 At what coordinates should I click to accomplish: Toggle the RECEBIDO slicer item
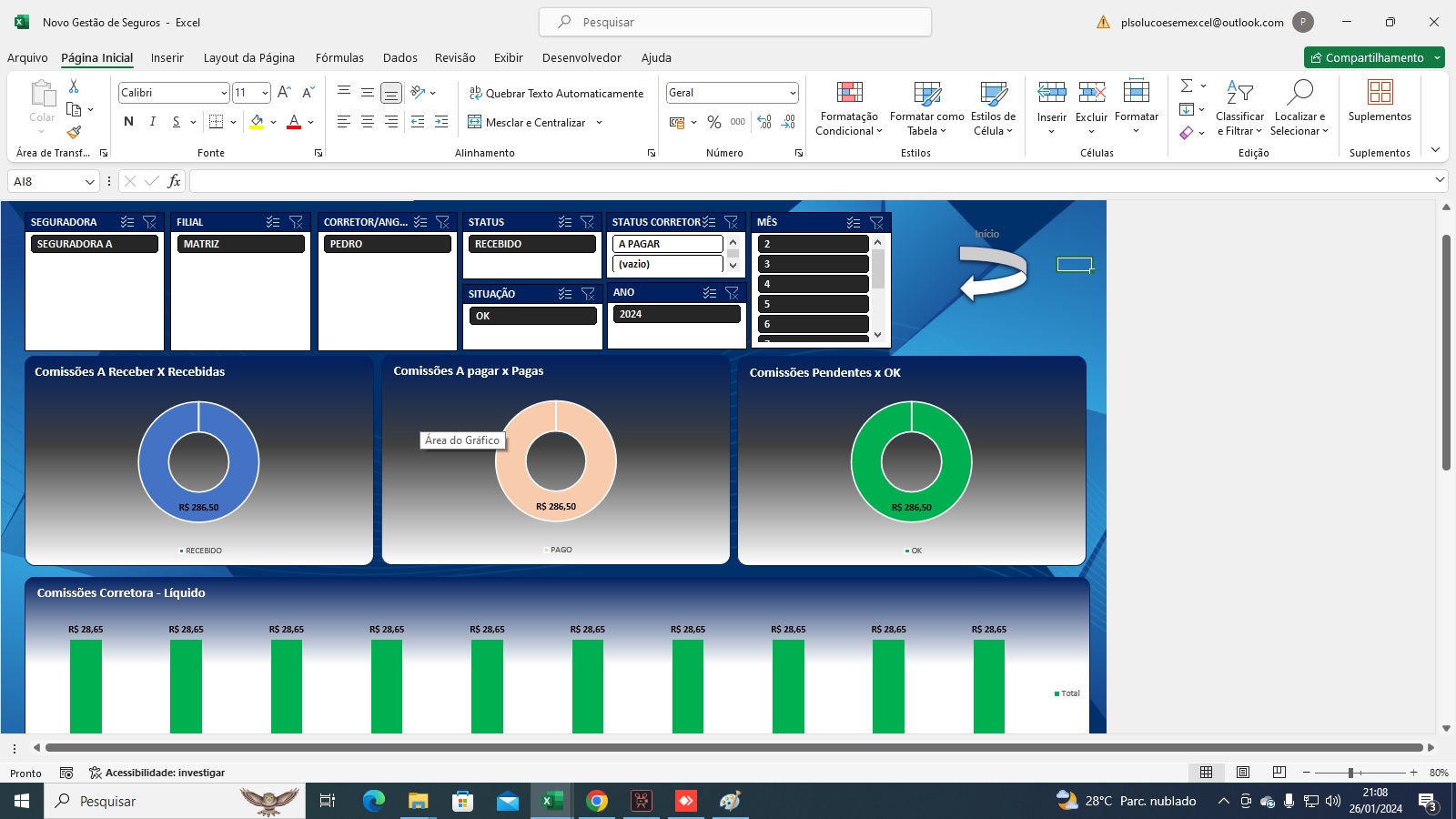[x=532, y=244]
